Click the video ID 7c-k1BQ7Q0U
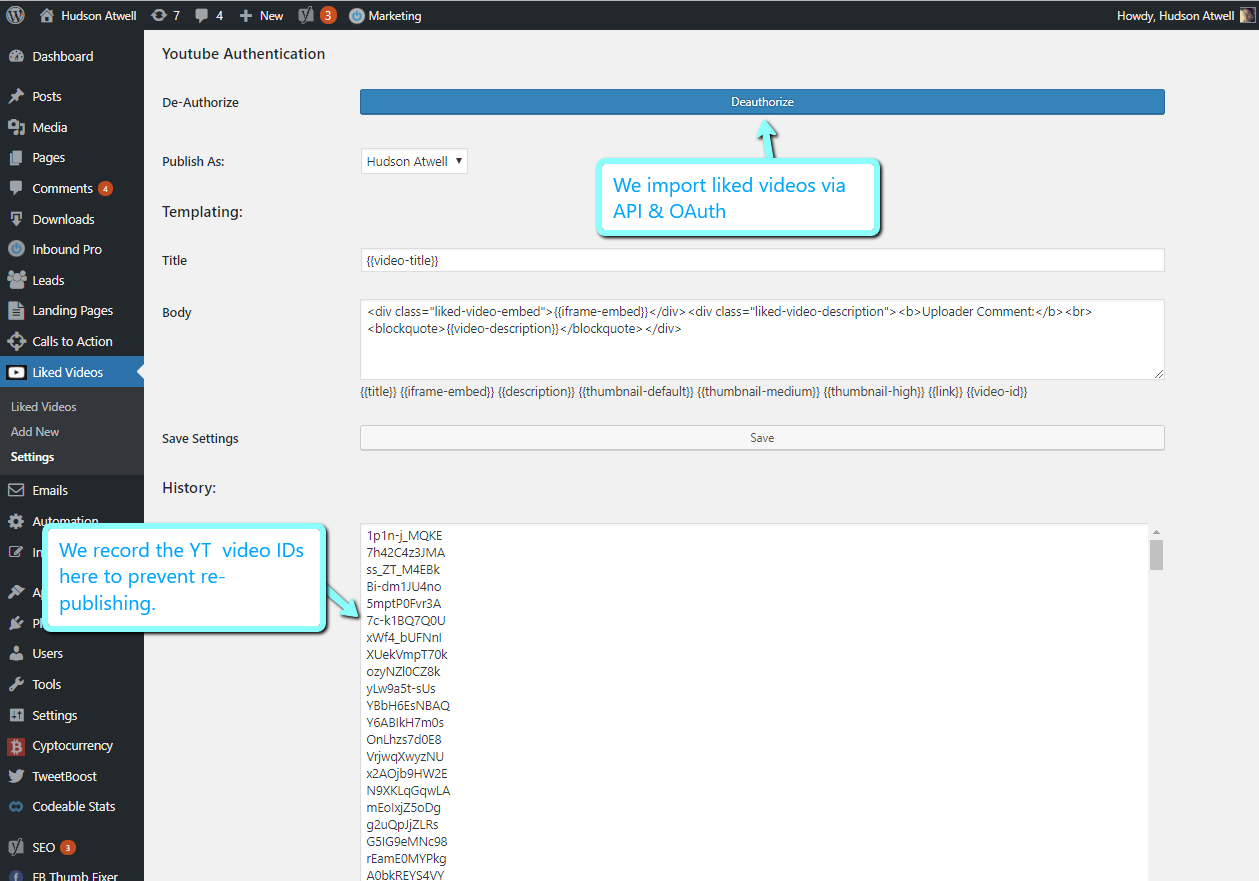 coord(406,621)
